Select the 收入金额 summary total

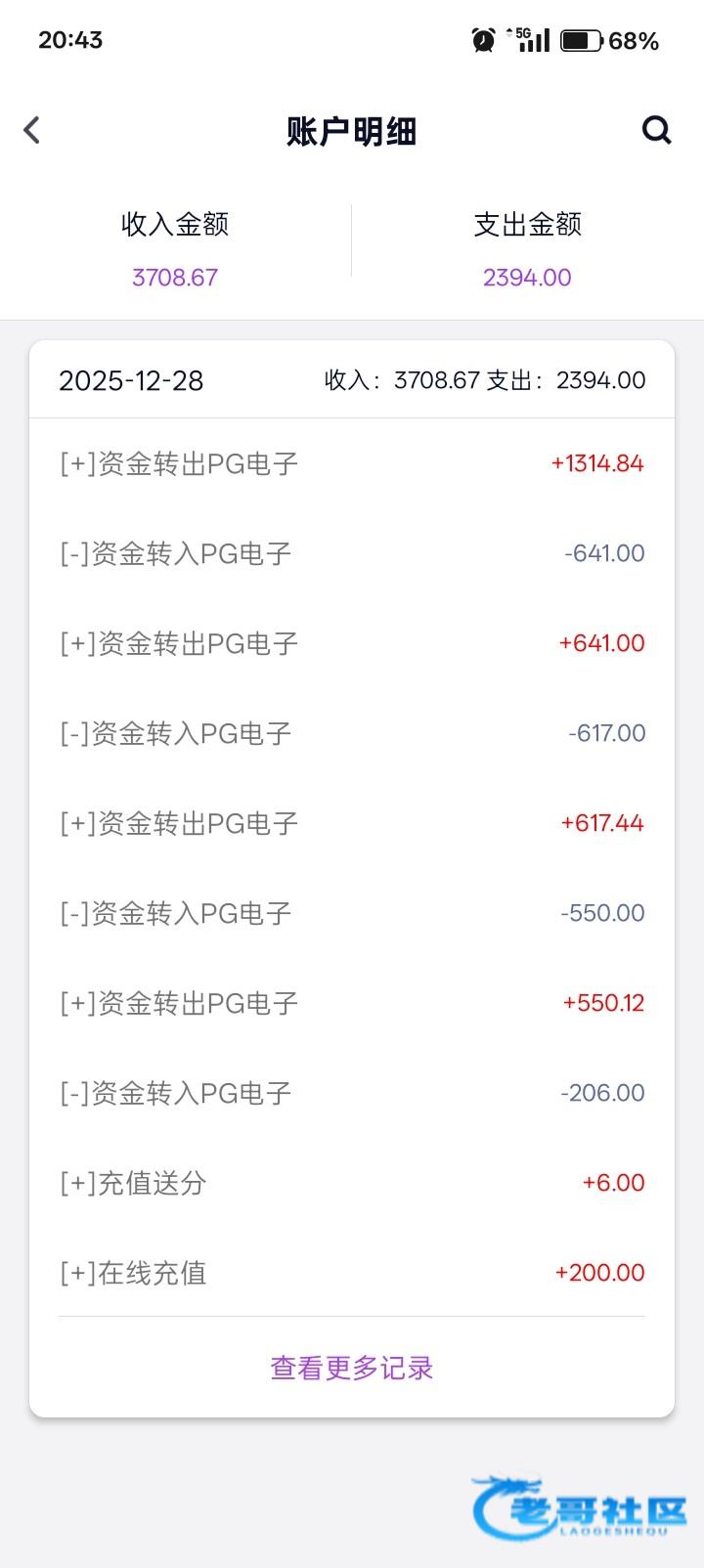tap(175, 249)
